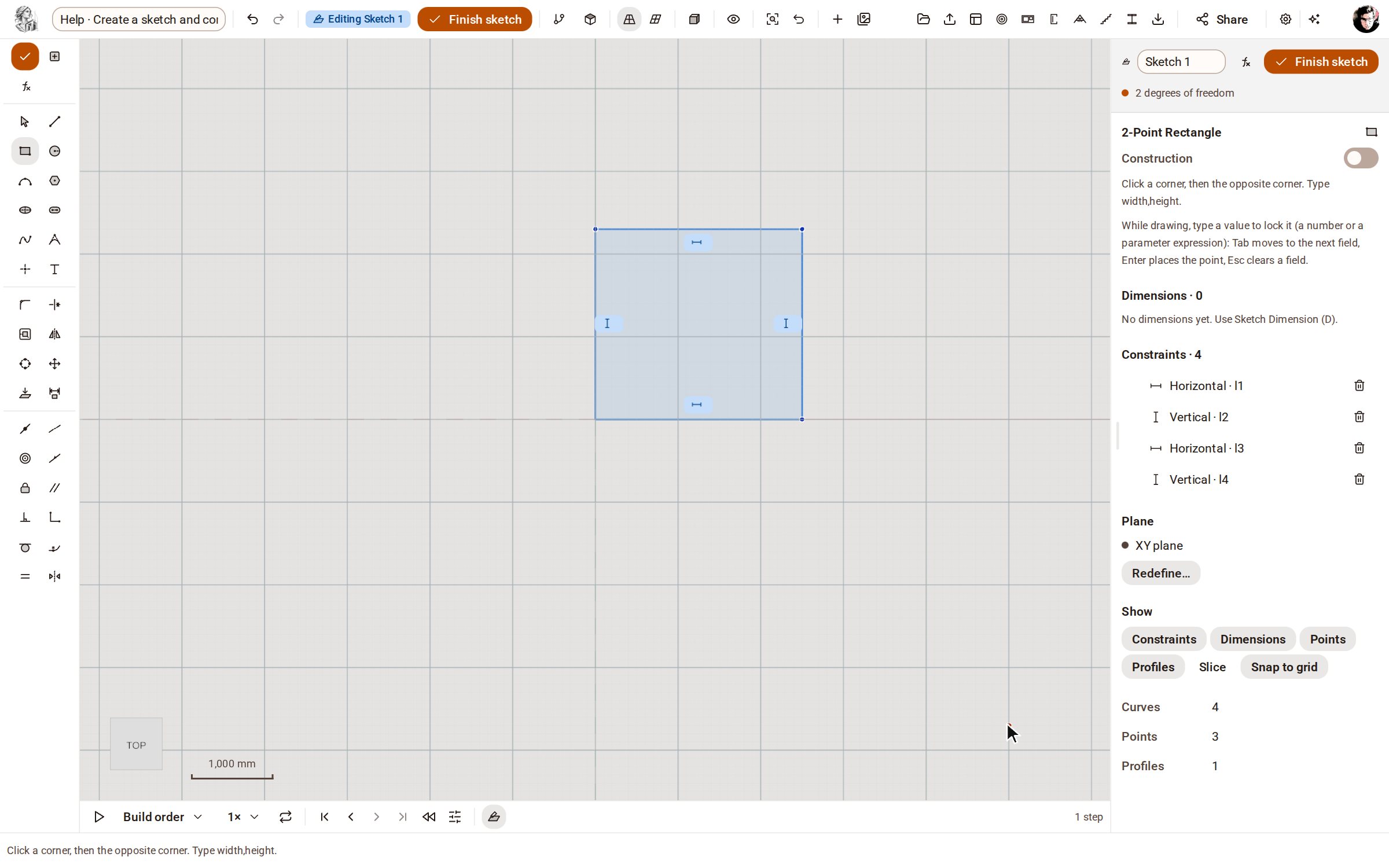Screen dimensions: 1389x868
Task: Toggle the loop playback button
Action: pos(285,816)
